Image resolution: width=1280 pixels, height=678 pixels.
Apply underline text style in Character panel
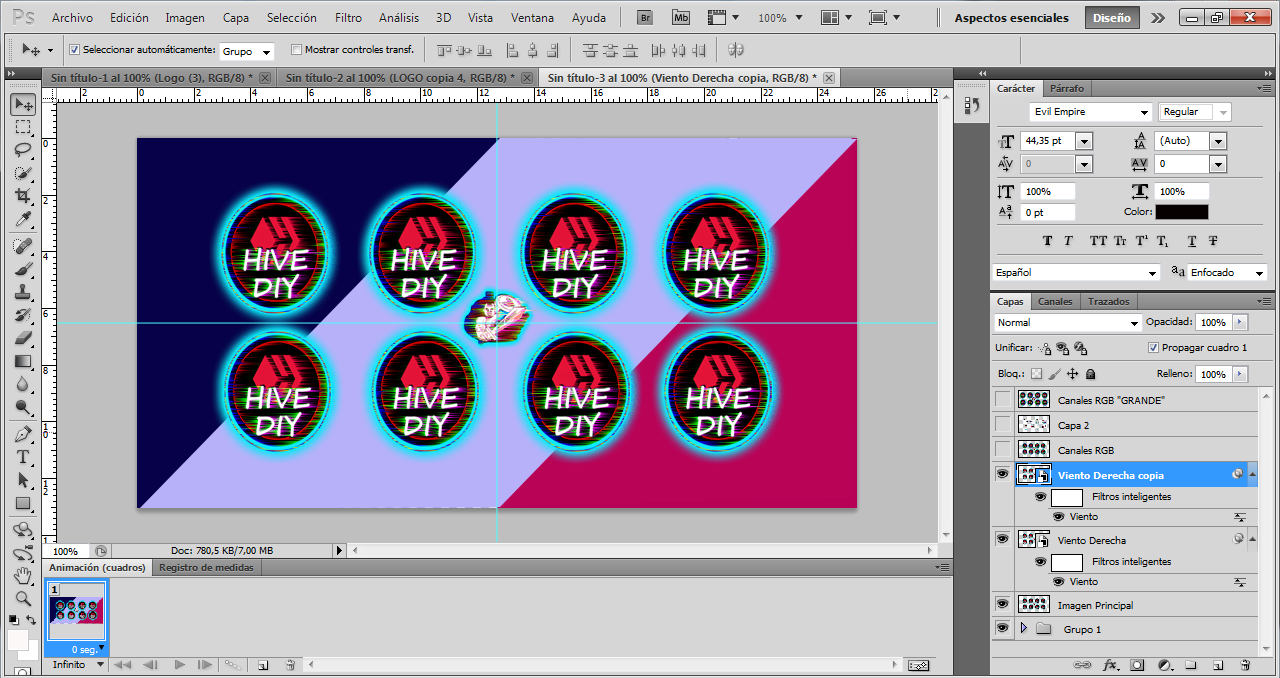click(1192, 241)
